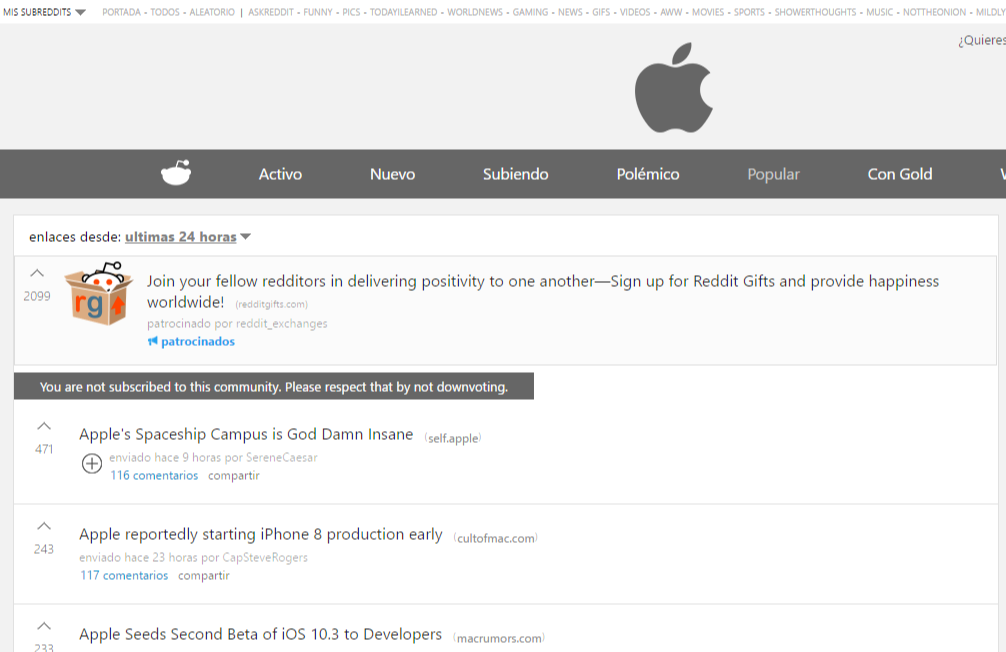
Task: Click the Apple logo header image
Action: [x=674, y=87]
